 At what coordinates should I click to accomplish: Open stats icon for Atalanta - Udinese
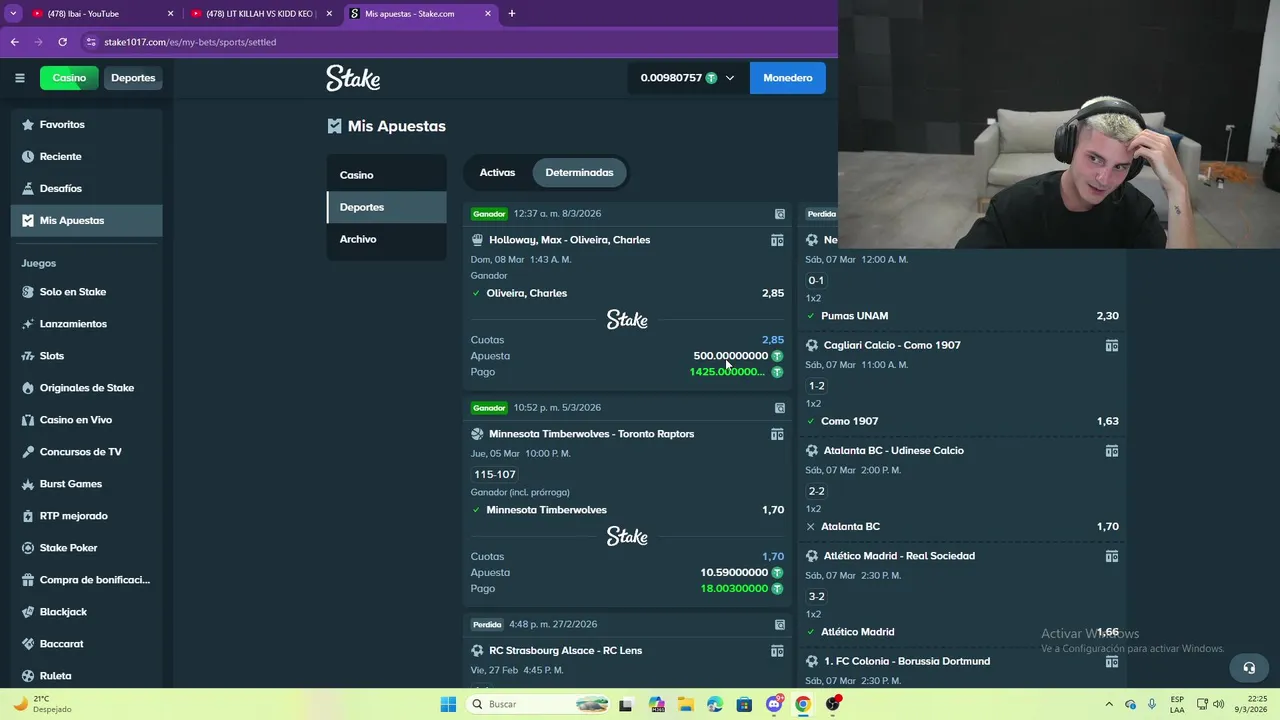pyautogui.click(x=1111, y=451)
